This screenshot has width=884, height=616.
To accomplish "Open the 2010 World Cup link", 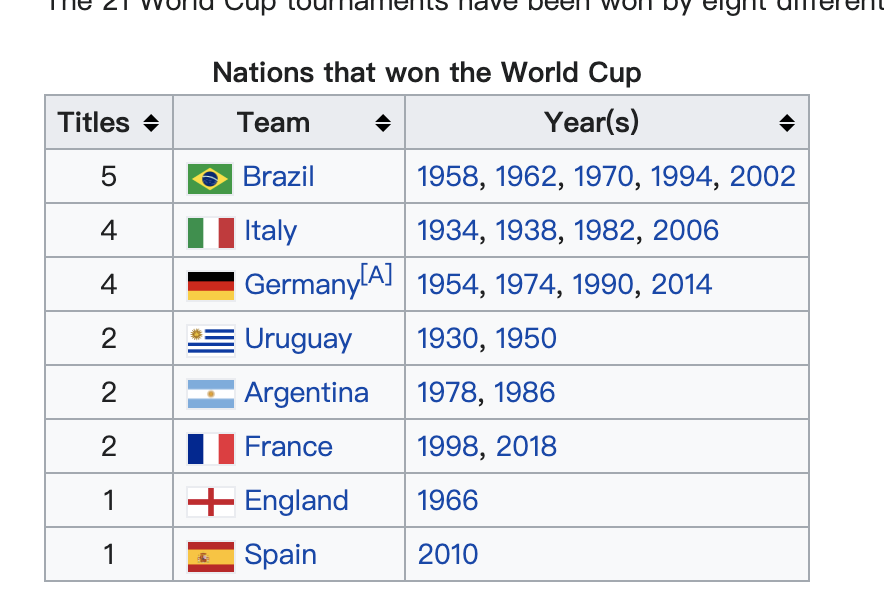I will [x=448, y=555].
